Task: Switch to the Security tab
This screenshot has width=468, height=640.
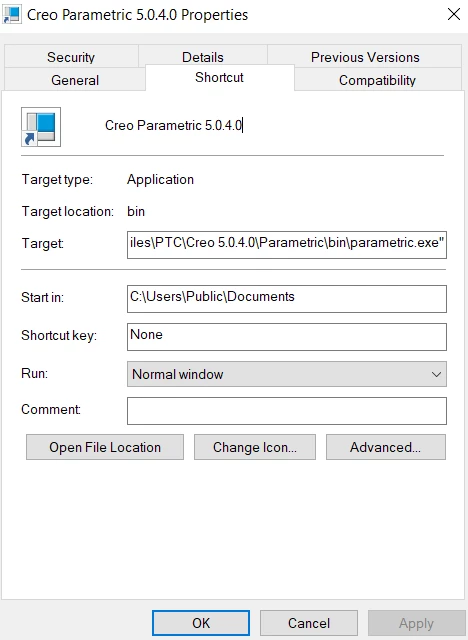Action: (x=71, y=57)
